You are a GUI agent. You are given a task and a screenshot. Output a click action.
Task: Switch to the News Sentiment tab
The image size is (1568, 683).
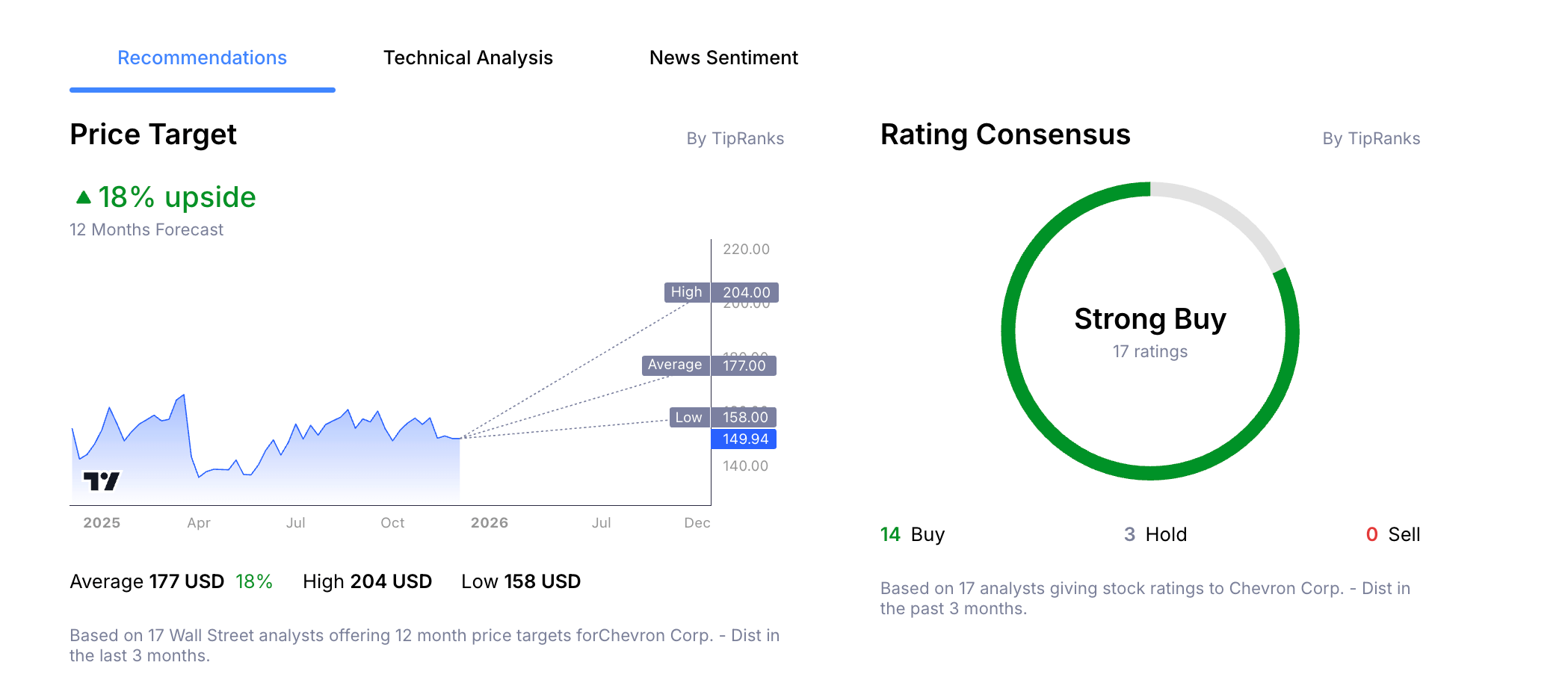(x=723, y=58)
